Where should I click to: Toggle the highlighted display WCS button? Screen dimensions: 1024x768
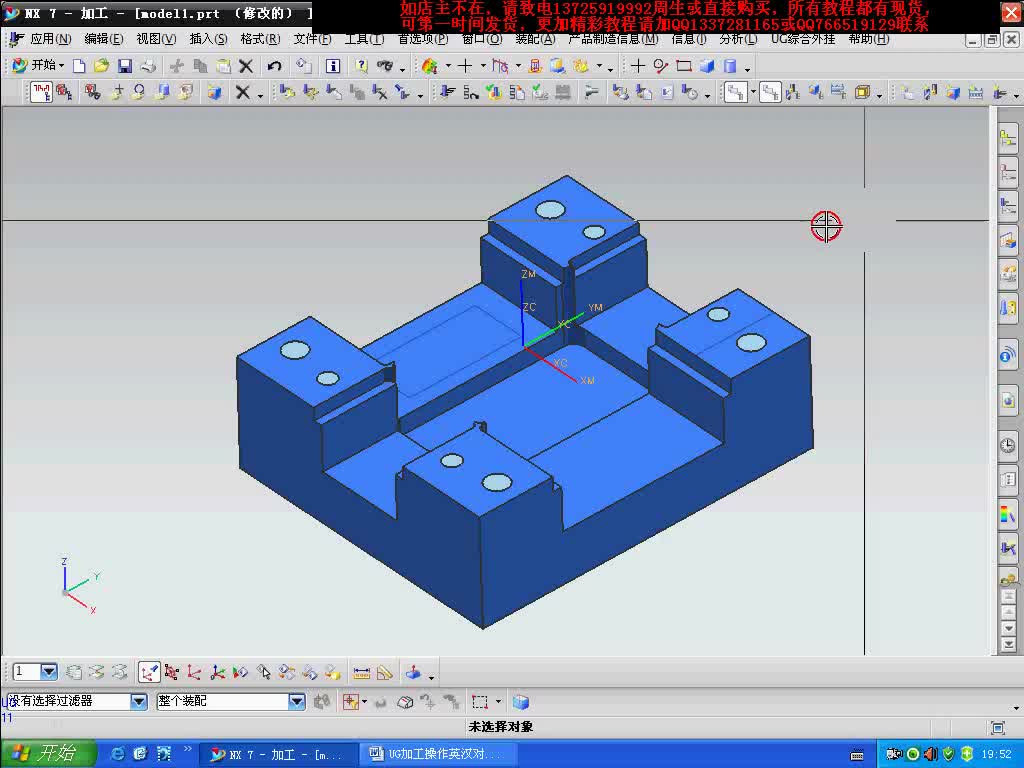[148, 672]
